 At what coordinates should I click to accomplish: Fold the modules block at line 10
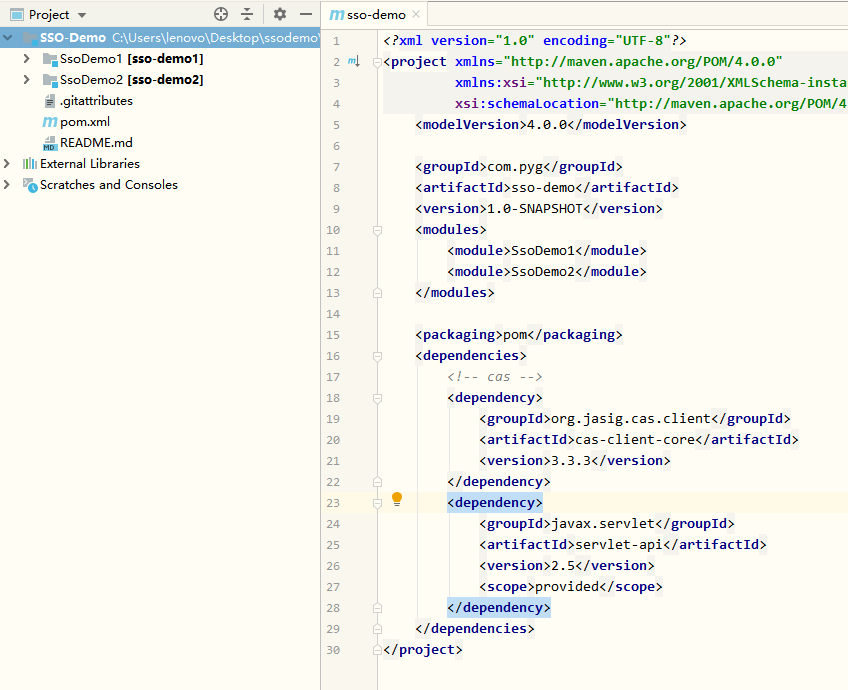pyautogui.click(x=377, y=230)
